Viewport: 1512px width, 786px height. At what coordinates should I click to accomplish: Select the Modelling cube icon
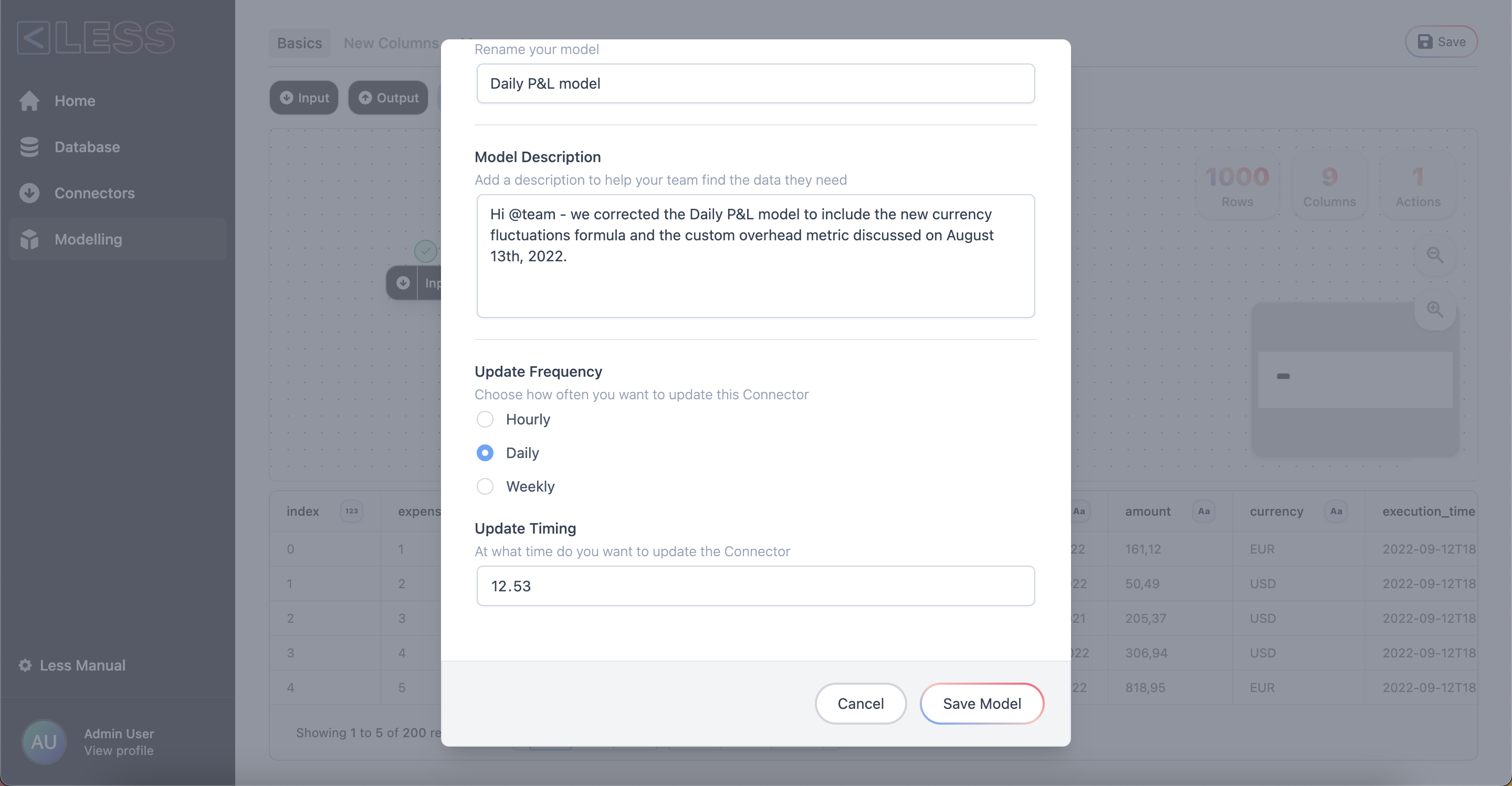(29, 239)
